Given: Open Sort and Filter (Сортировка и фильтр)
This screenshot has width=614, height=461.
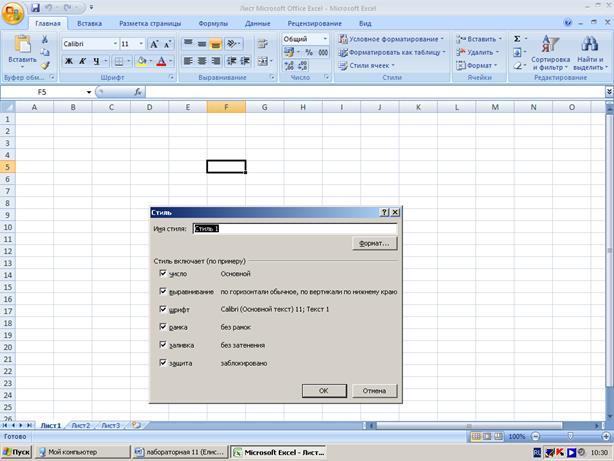Looking at the screenshot, I should 550,53.
